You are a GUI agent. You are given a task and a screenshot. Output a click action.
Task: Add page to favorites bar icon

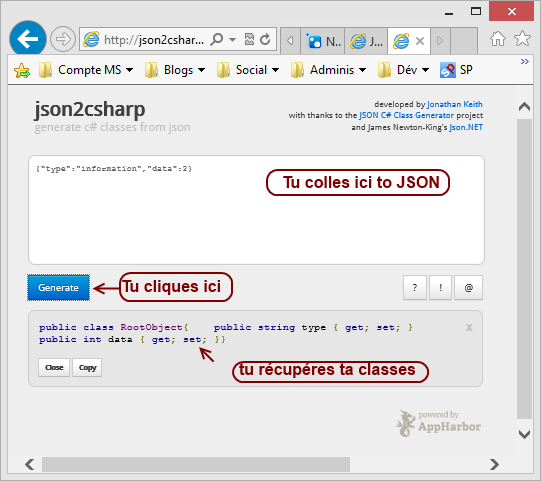coord(22,70)
